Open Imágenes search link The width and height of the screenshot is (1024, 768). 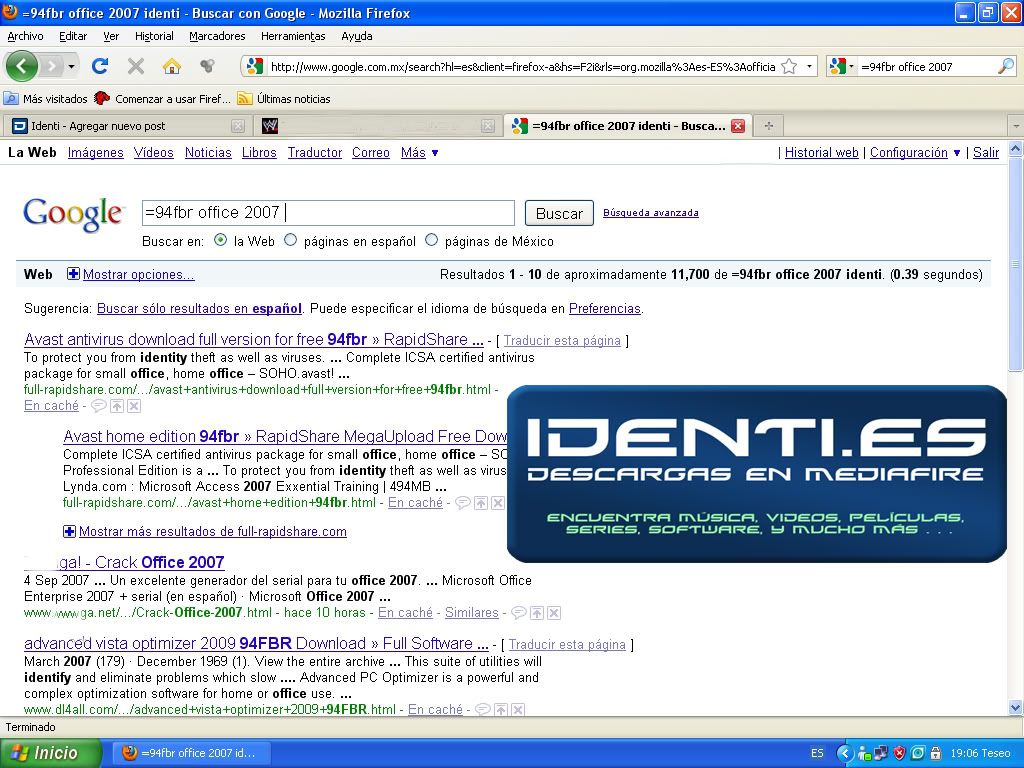(x=95, y=153)
